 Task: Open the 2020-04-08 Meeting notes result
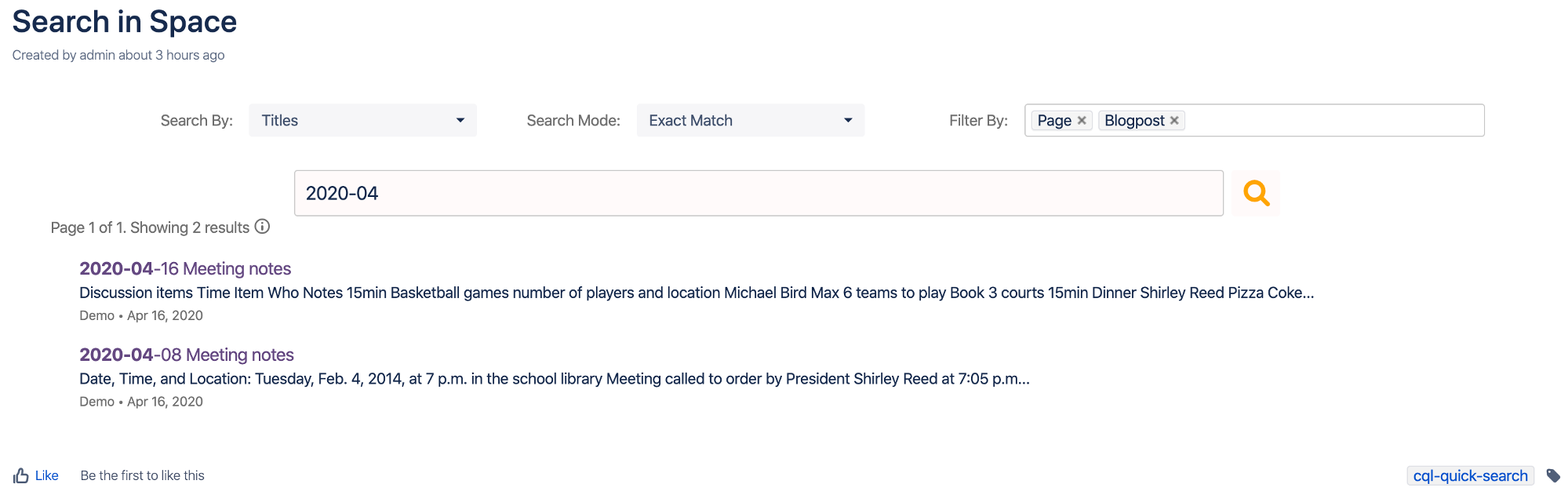[x=187, y=355]
